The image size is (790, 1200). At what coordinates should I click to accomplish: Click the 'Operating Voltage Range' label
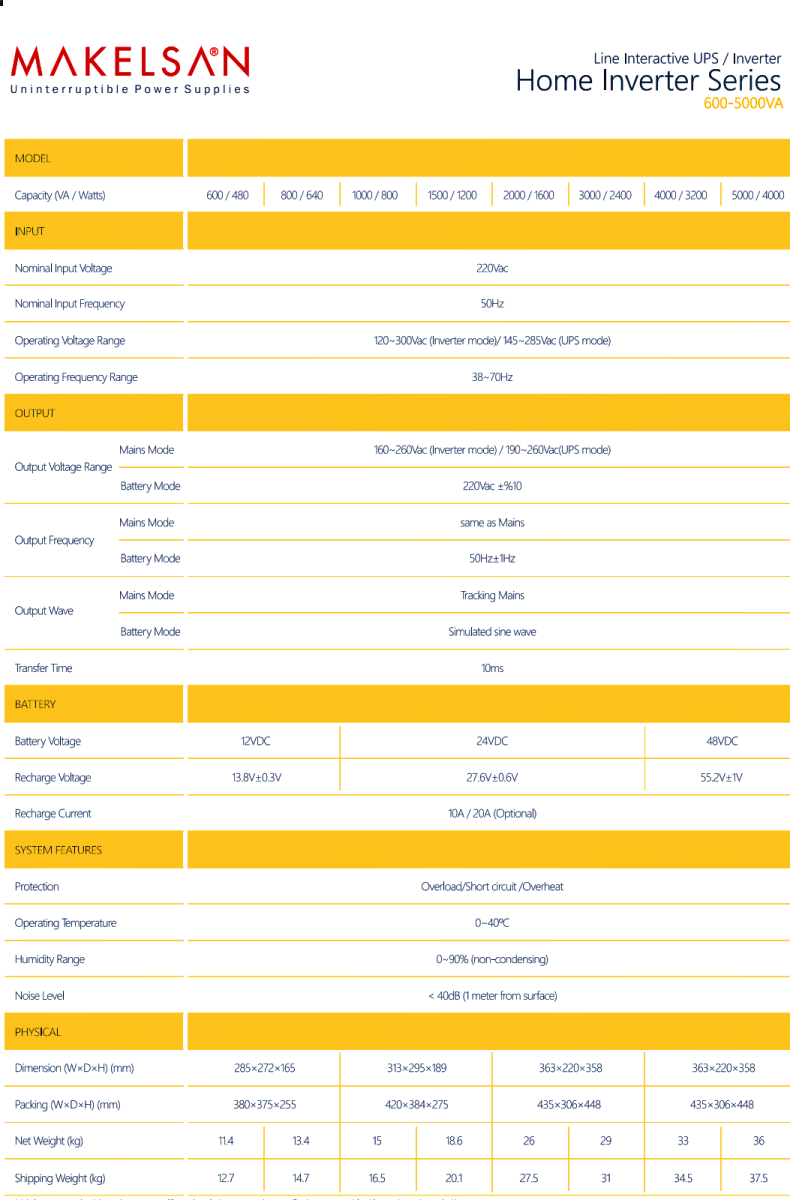click(70, 341)
